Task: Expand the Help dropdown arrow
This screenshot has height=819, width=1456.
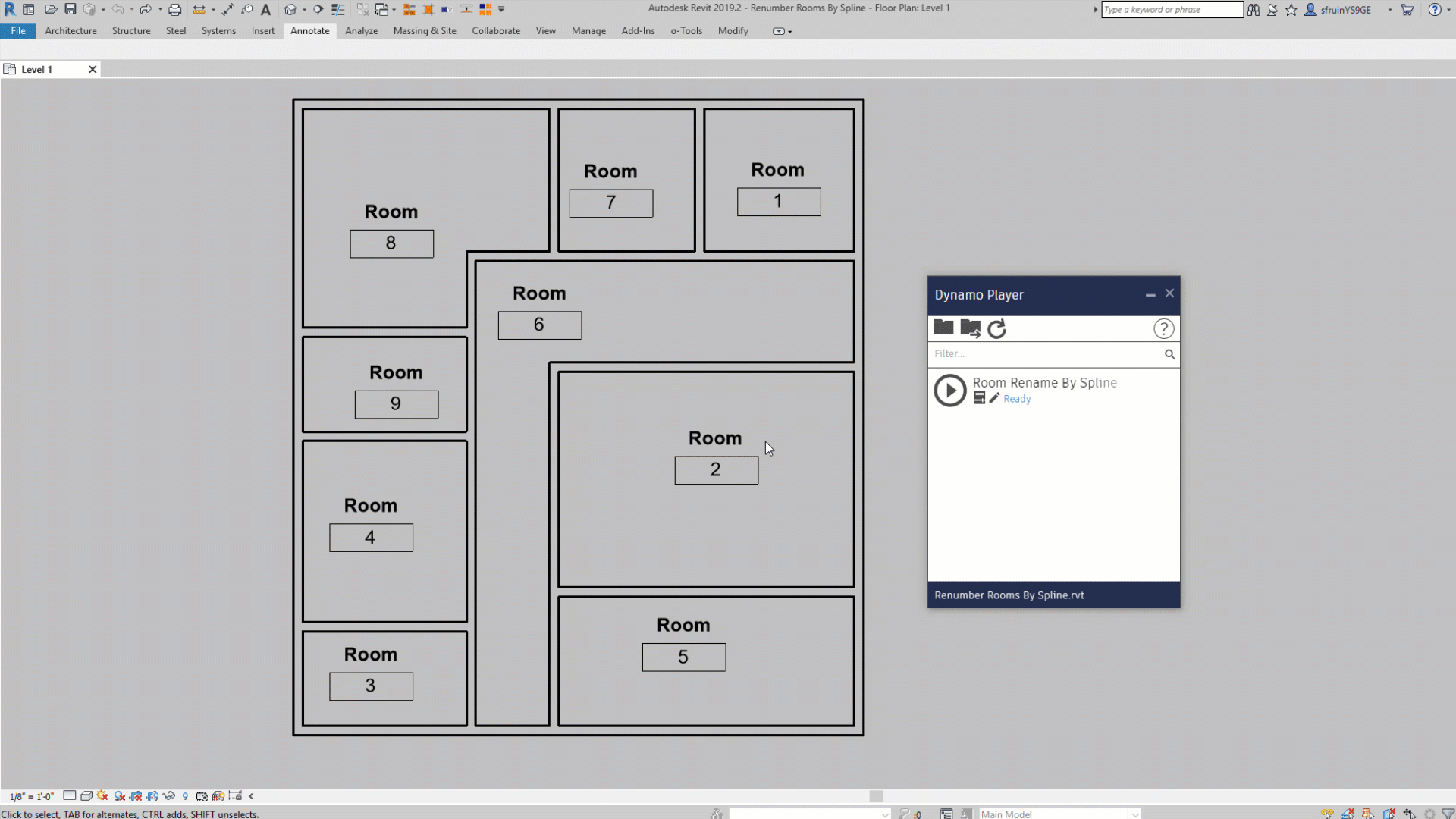Action: point(1448,10)
